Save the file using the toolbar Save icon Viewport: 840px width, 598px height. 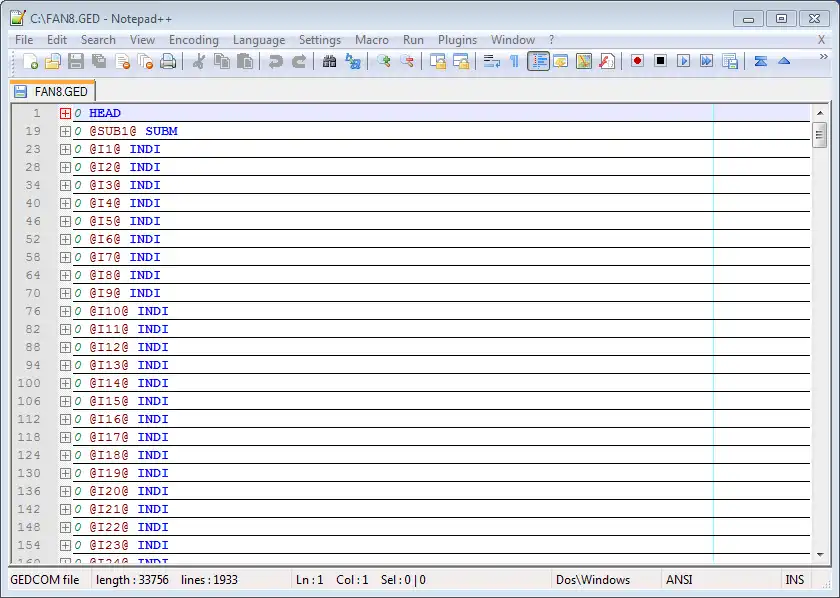point(76,62)
